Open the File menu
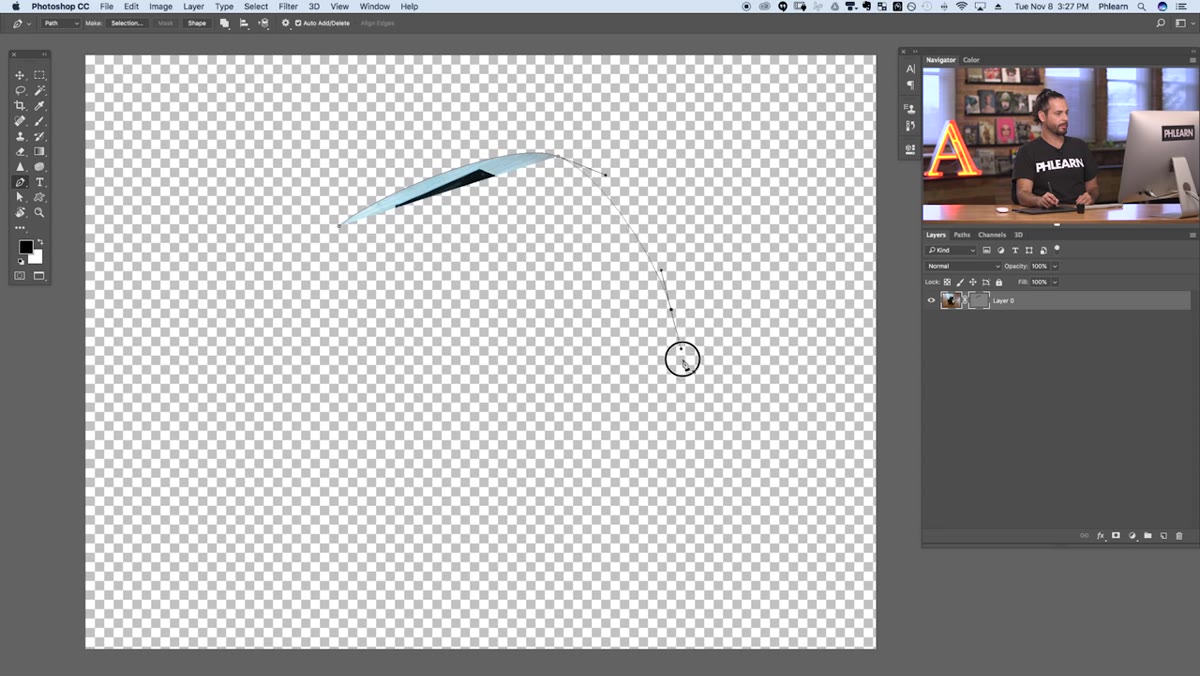This screenshot has width=1200, height=676. point(106,6)
